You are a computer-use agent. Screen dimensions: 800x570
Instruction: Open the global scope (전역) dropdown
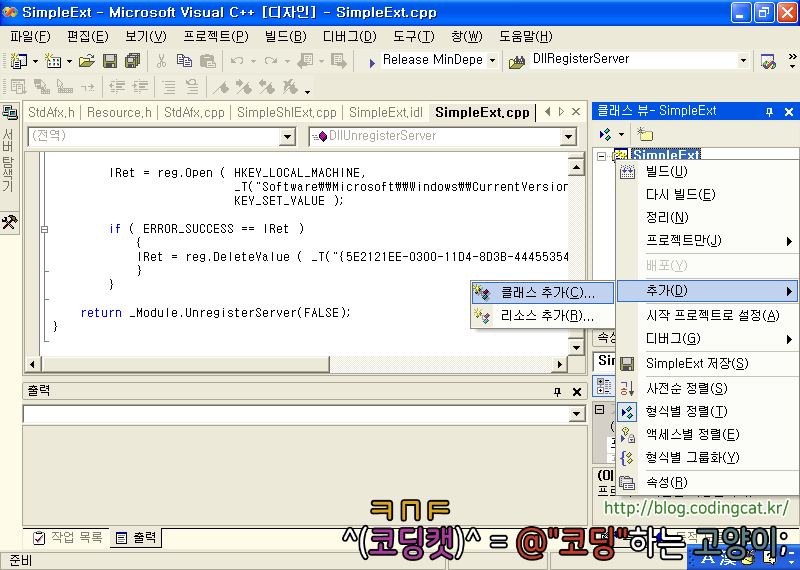[x=288, y=136]
